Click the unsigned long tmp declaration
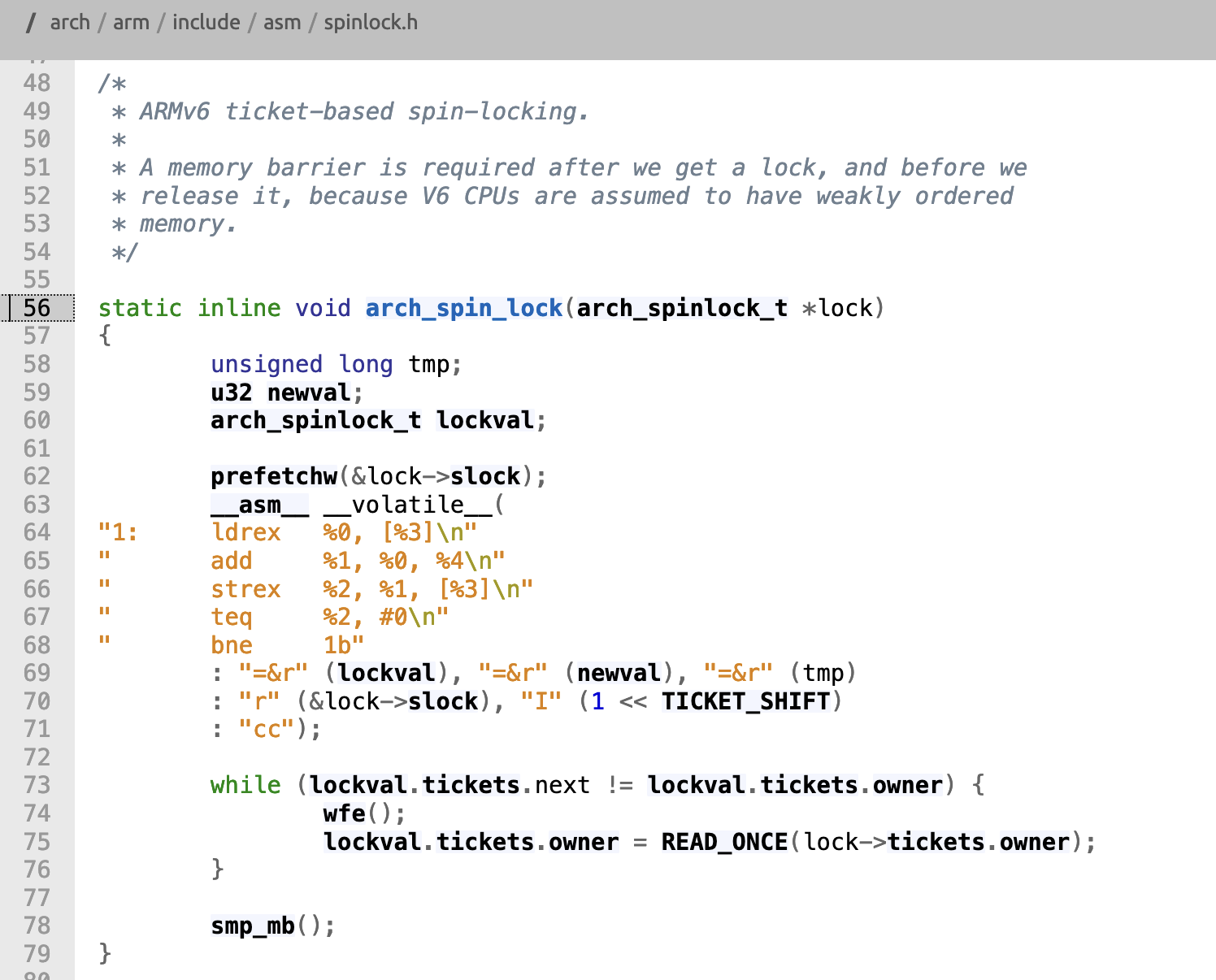This screenshot has height=980, width=1216. pos(337,364)
